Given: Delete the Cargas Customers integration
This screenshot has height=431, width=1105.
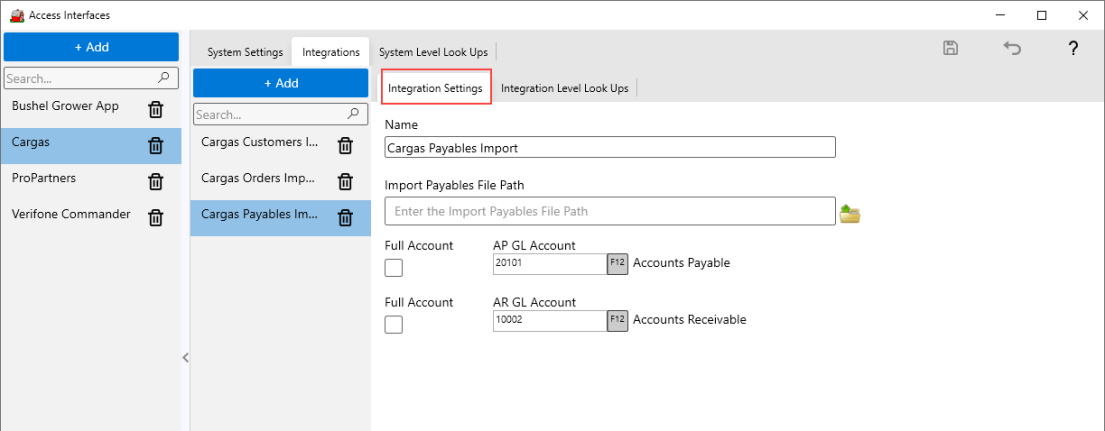Looking at the screenshot, I should pyautogui.click(x=345, y=145).
